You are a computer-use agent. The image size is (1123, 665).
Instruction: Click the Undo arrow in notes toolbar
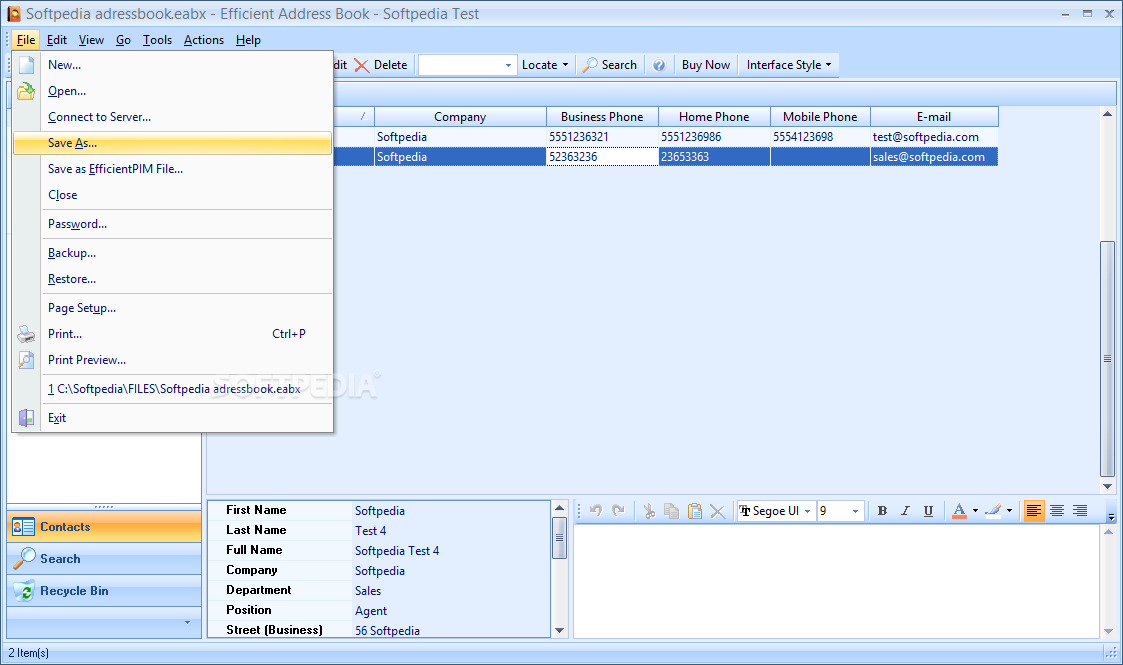tap(596, 510)
